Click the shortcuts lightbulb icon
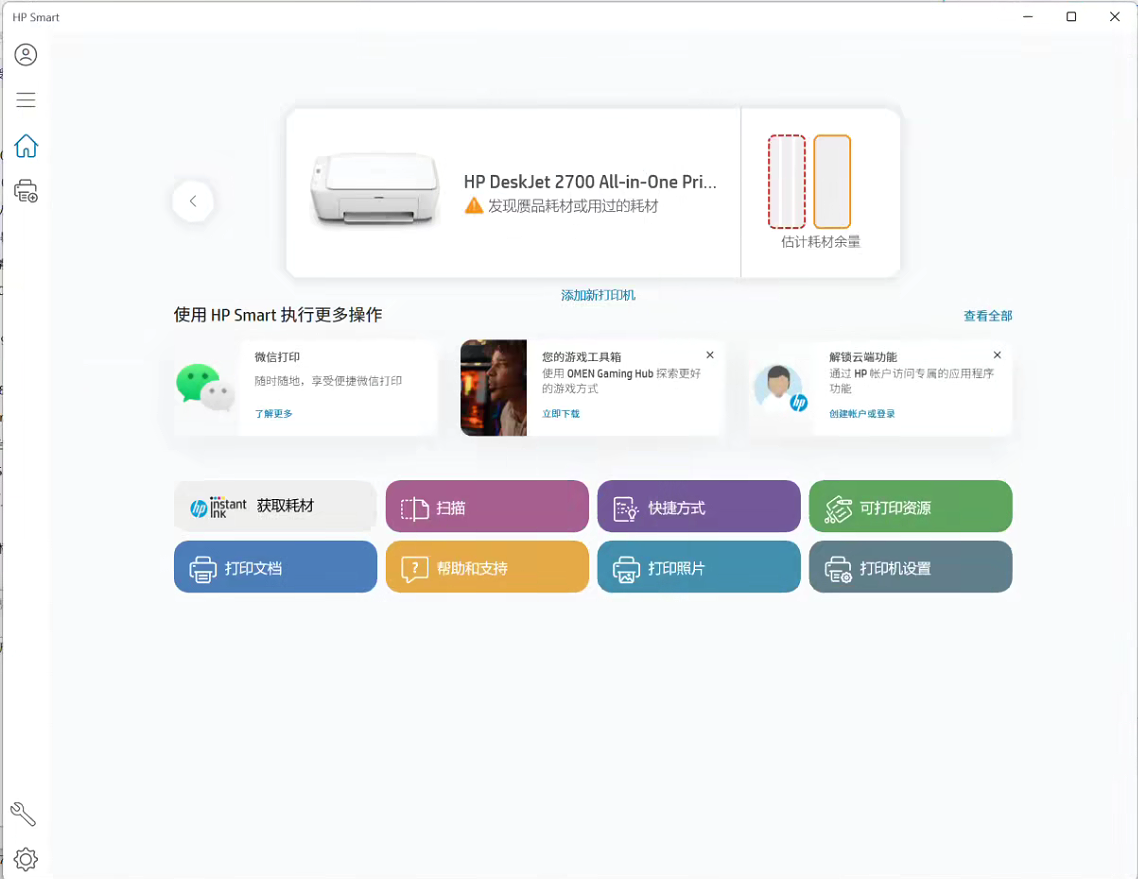This screenshot has width=1138, height=879. coord(626,509)
